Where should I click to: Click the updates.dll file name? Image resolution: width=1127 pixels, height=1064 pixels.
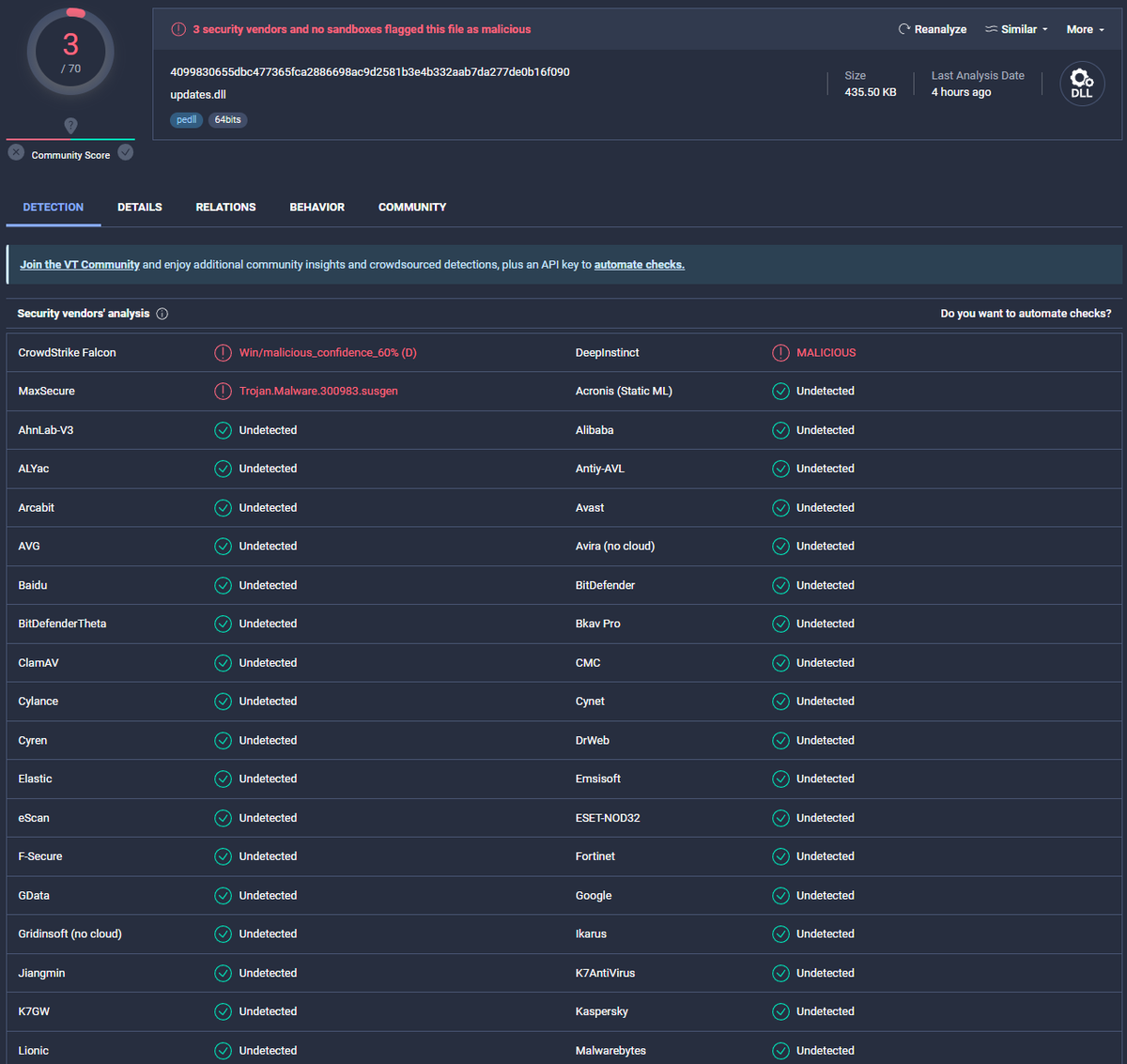(x=198, y=95)
